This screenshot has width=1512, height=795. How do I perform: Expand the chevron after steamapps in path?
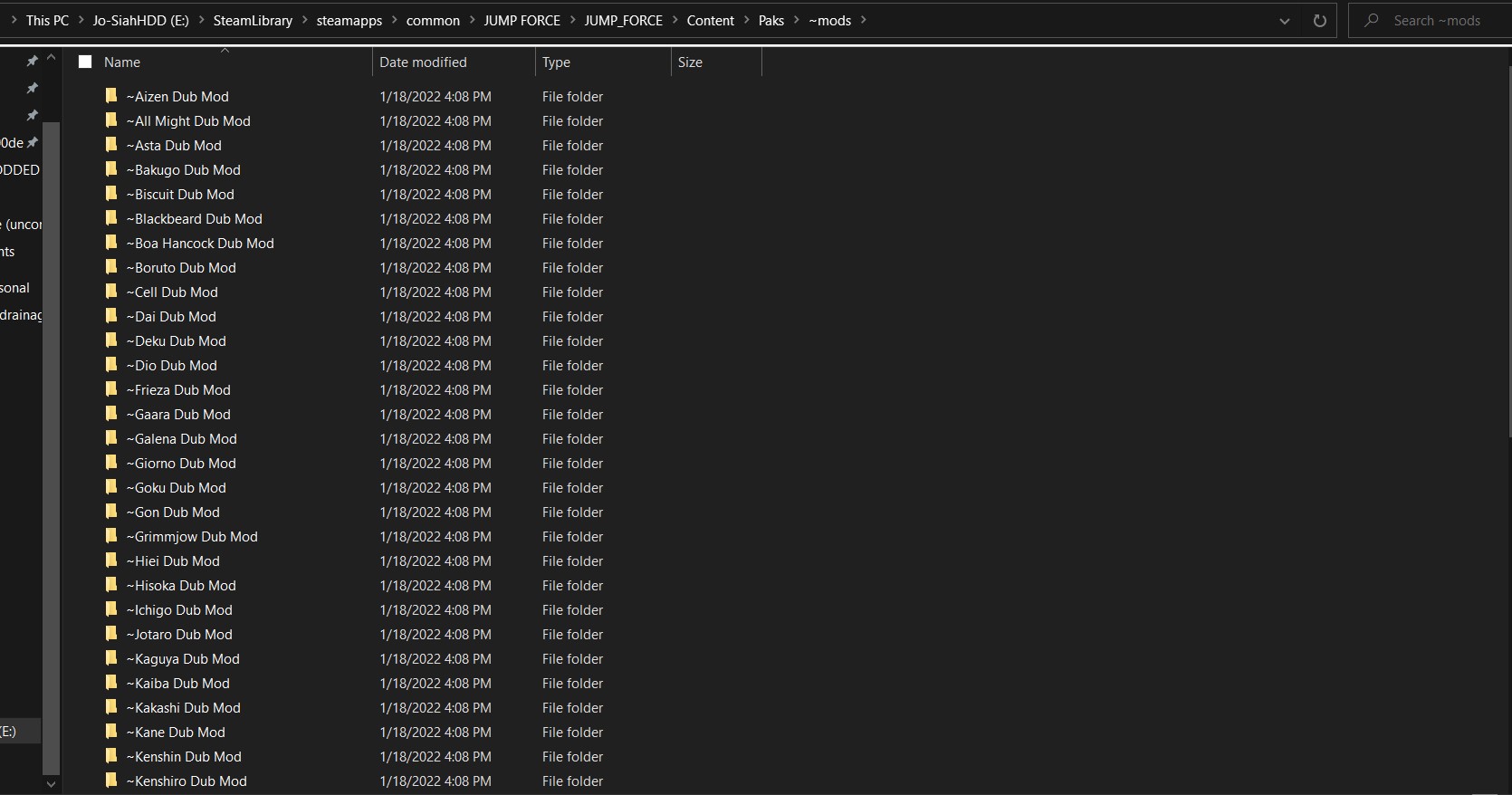click(395, 20)
